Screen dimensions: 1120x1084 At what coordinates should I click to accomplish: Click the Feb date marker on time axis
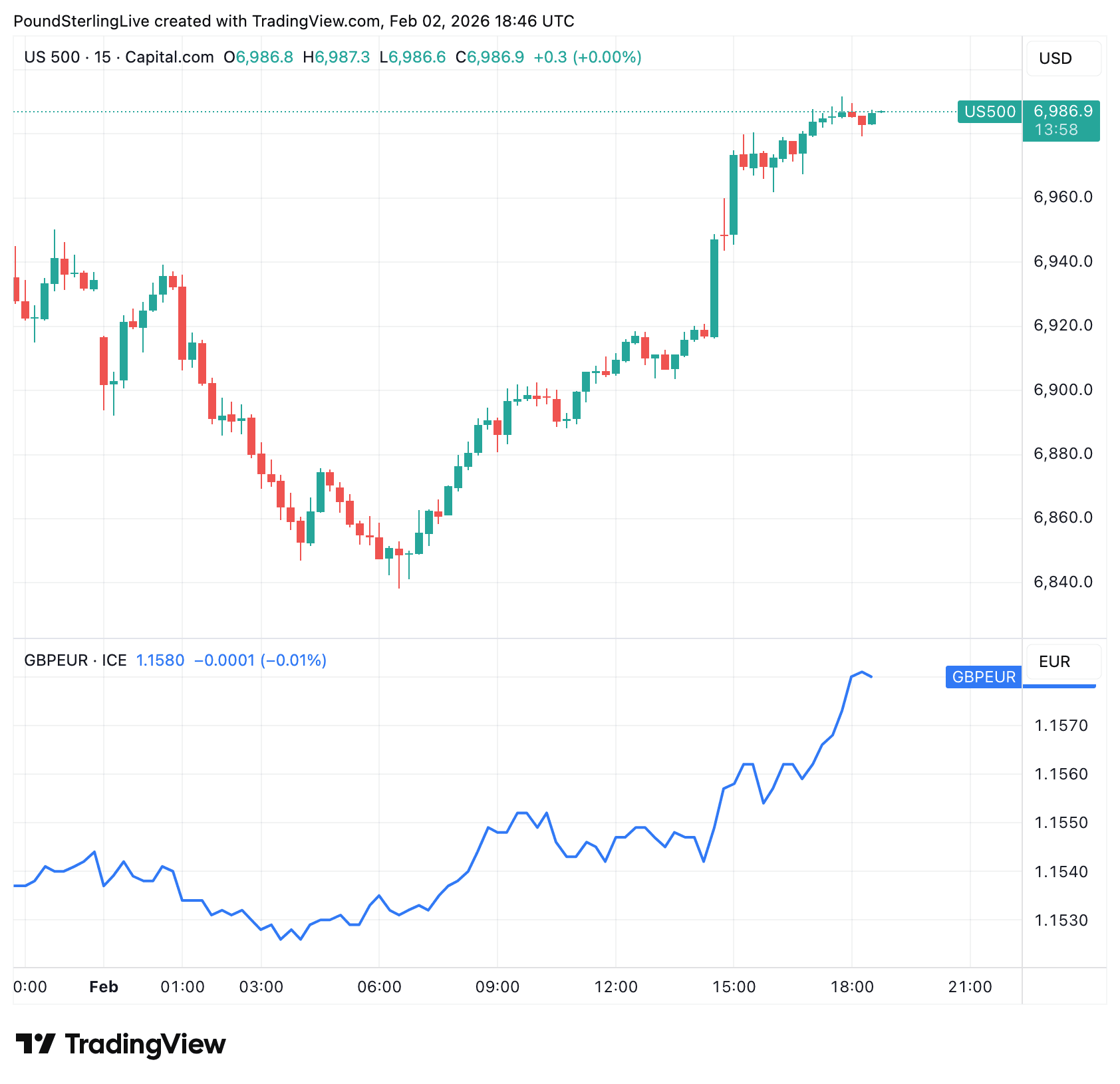104,987
